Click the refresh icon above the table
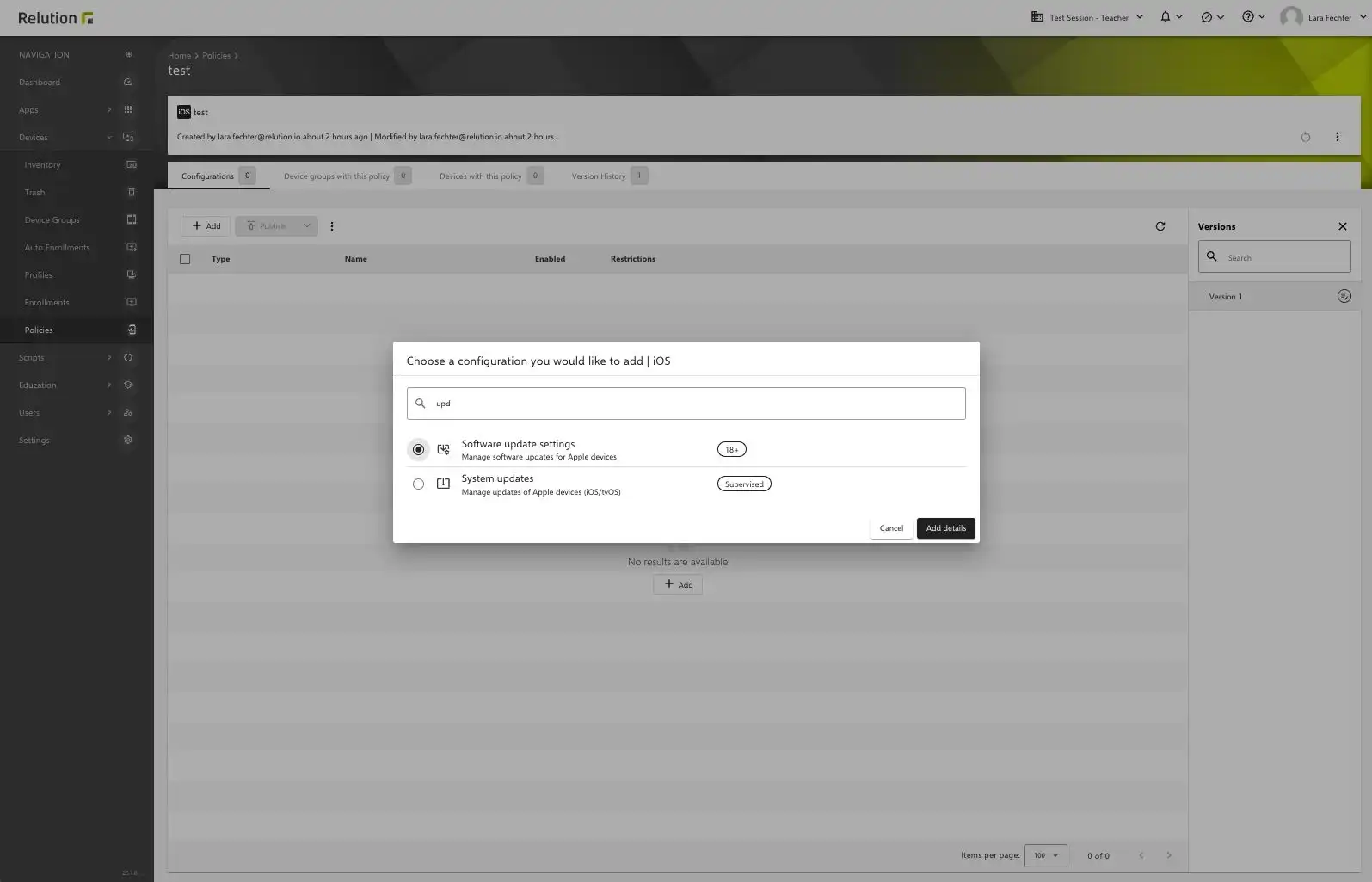This screenshot has height=882, width=1372. [x=1160, y=226]
